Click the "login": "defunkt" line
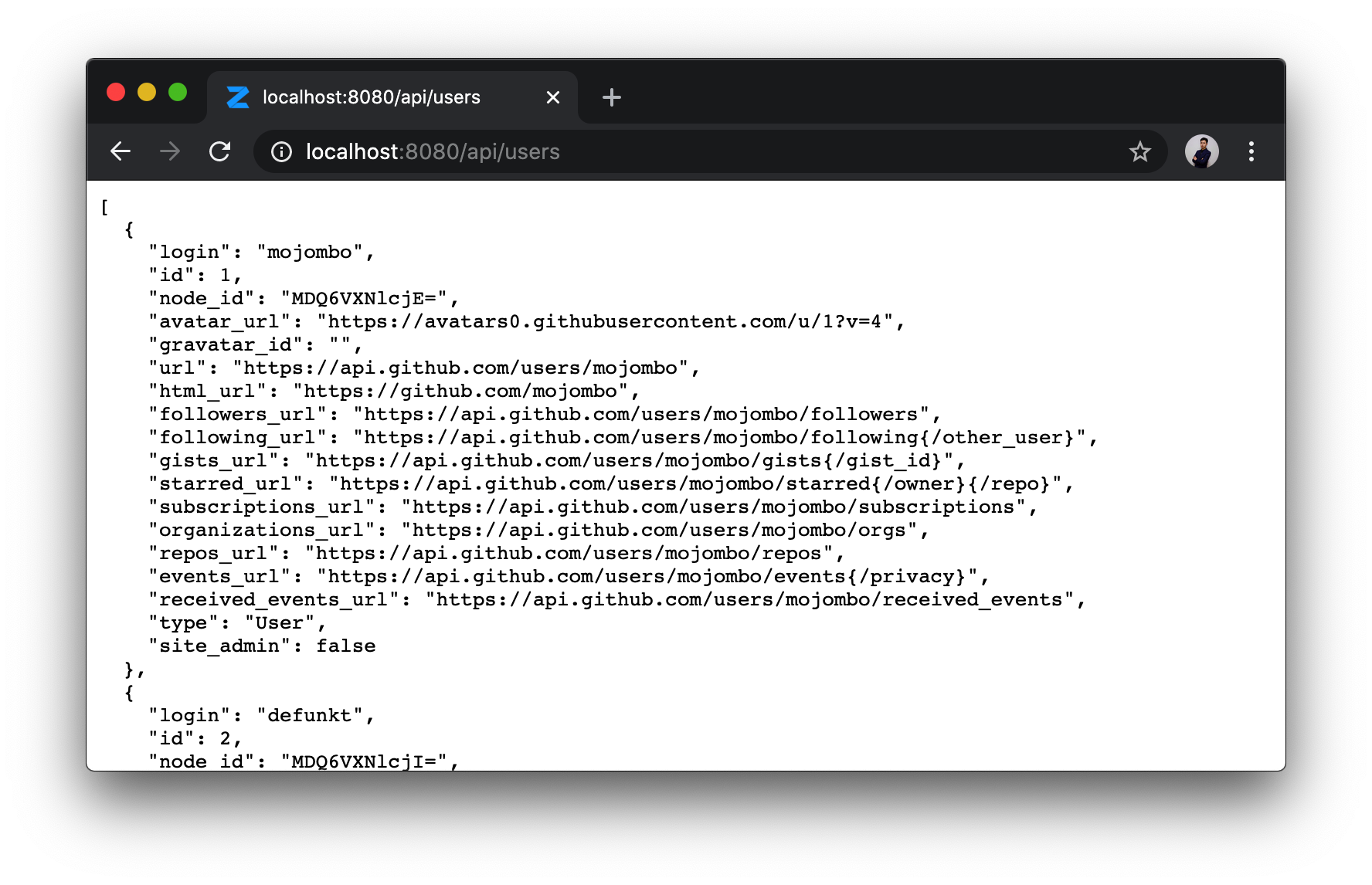The height and width of the screenshot is (885, 1372). pos(262,716)
